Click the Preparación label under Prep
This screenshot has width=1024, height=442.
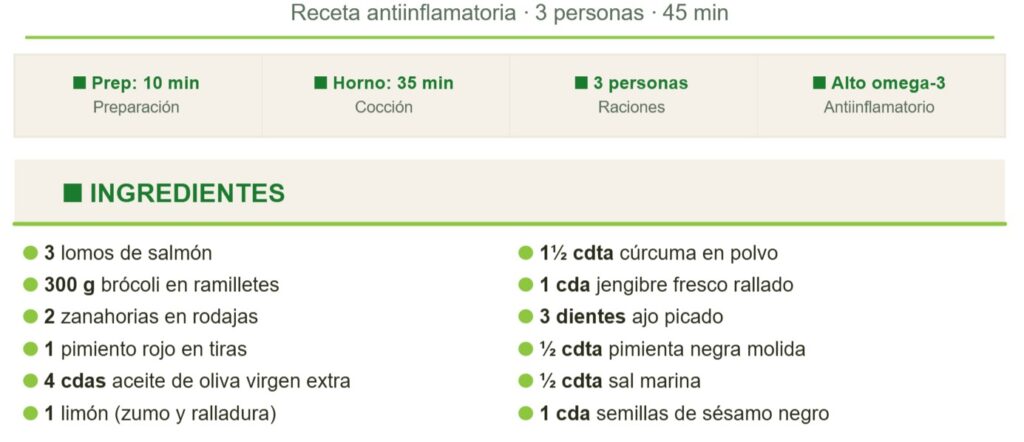click(x=136, y=107)
